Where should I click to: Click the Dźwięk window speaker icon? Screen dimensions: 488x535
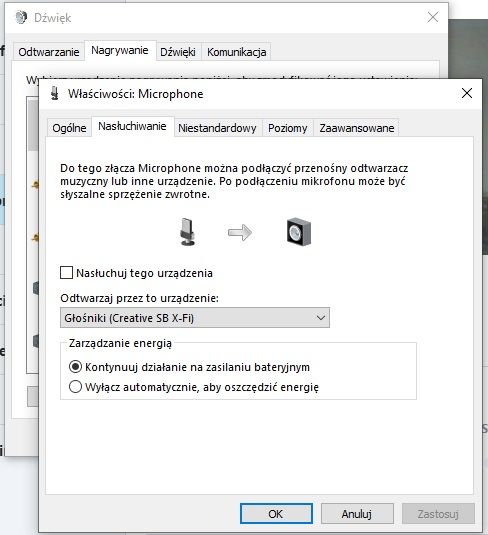pos(21,17)
